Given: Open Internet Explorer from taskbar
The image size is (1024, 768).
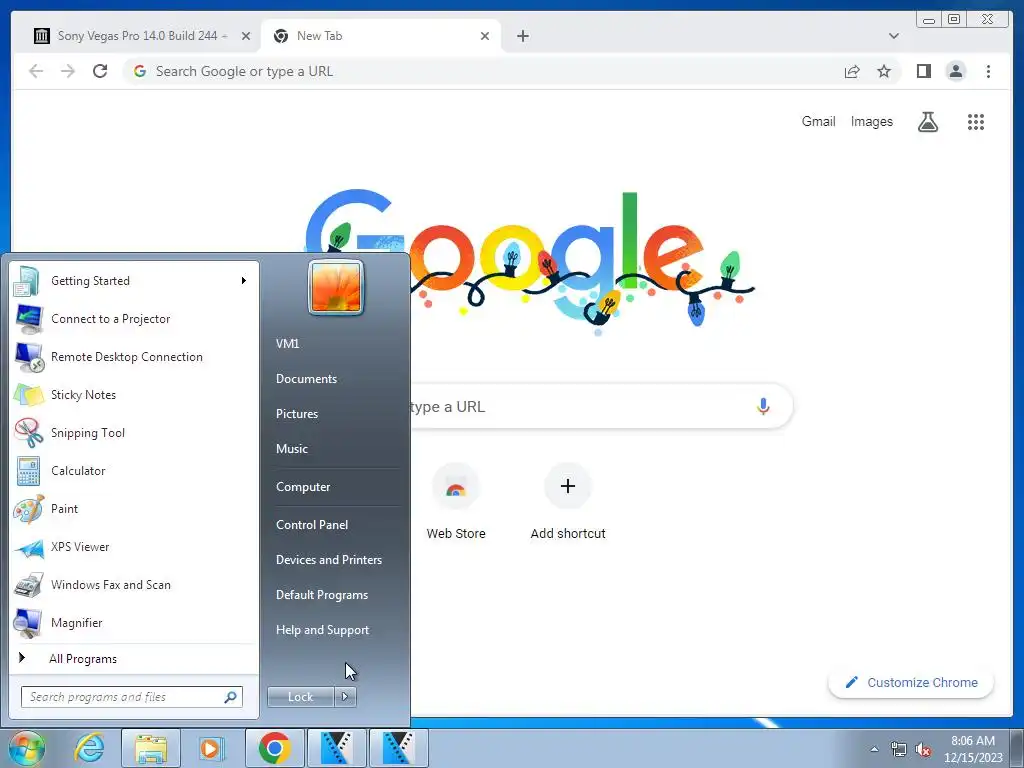Looking at the screenshot, I should tap(89, 748).
